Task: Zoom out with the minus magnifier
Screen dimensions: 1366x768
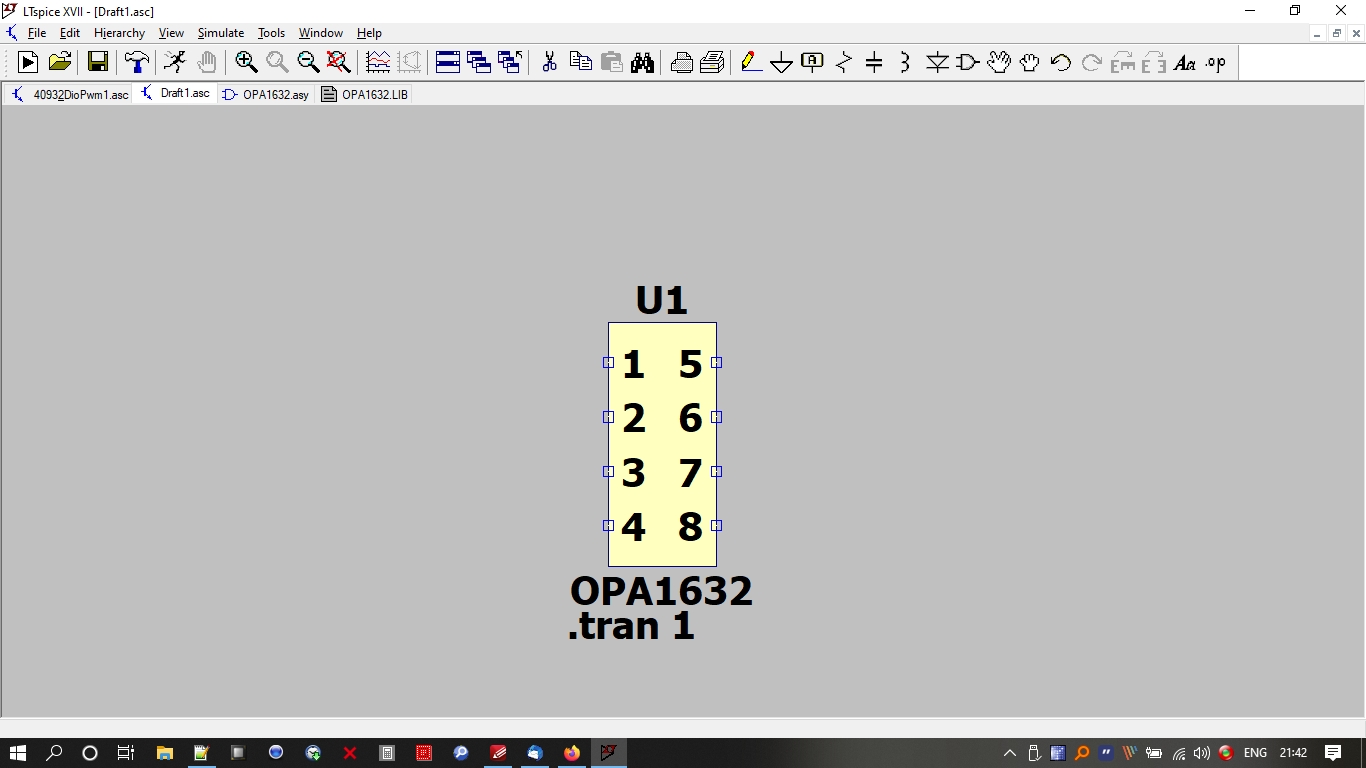Action: click(308, 63)
